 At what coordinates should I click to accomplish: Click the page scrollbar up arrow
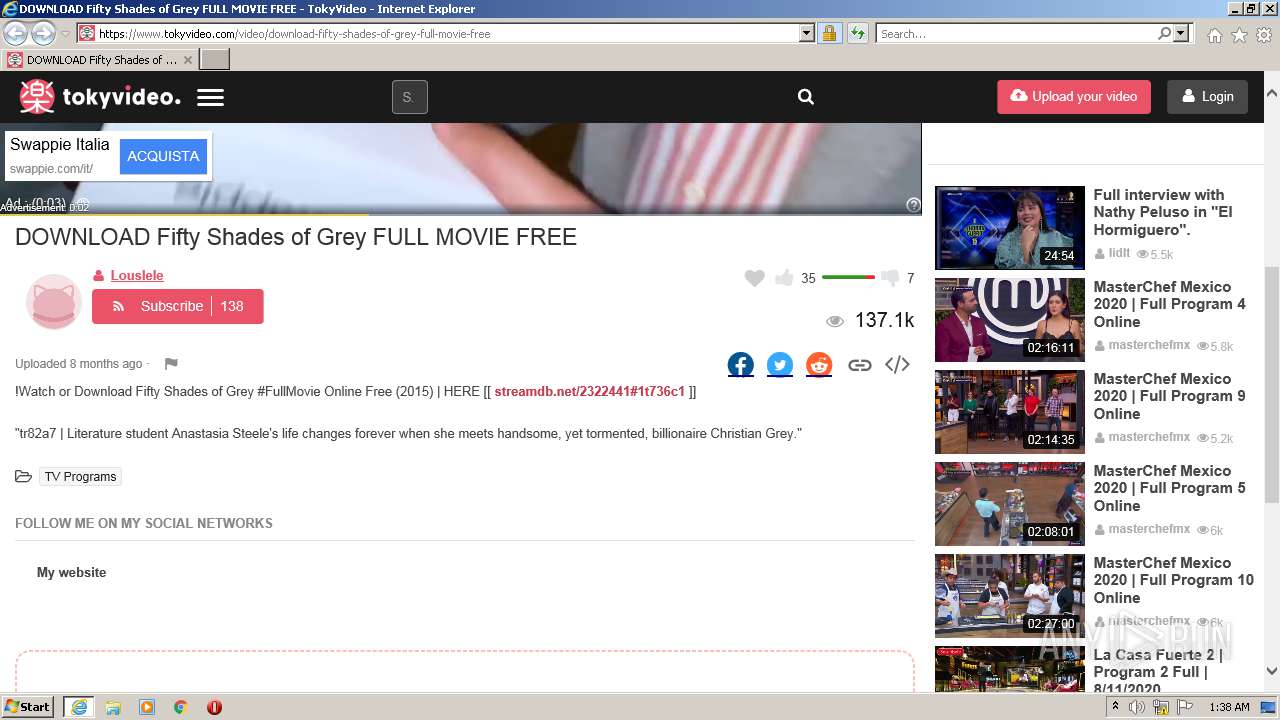(1271, 92)
